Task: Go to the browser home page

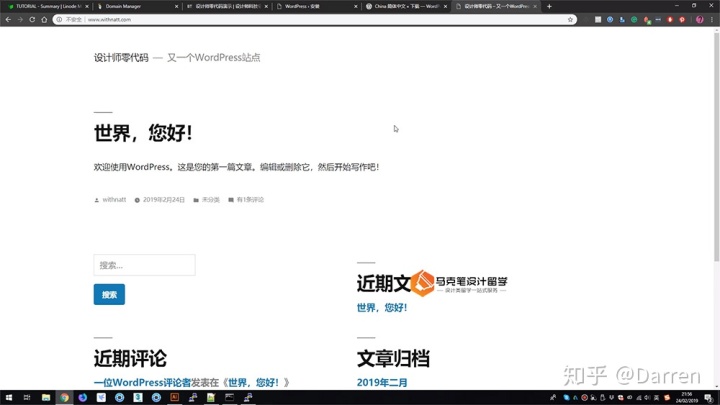Action: point(44,19)
